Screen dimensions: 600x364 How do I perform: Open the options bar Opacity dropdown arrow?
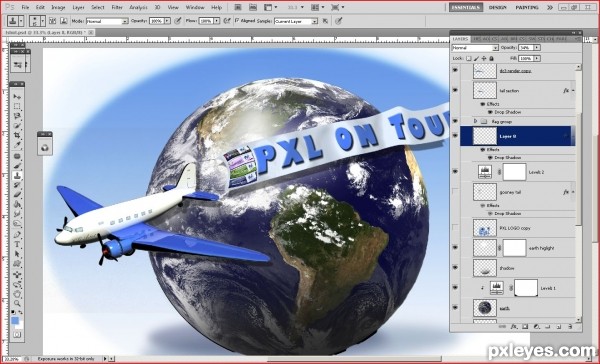tap(167, 21)
